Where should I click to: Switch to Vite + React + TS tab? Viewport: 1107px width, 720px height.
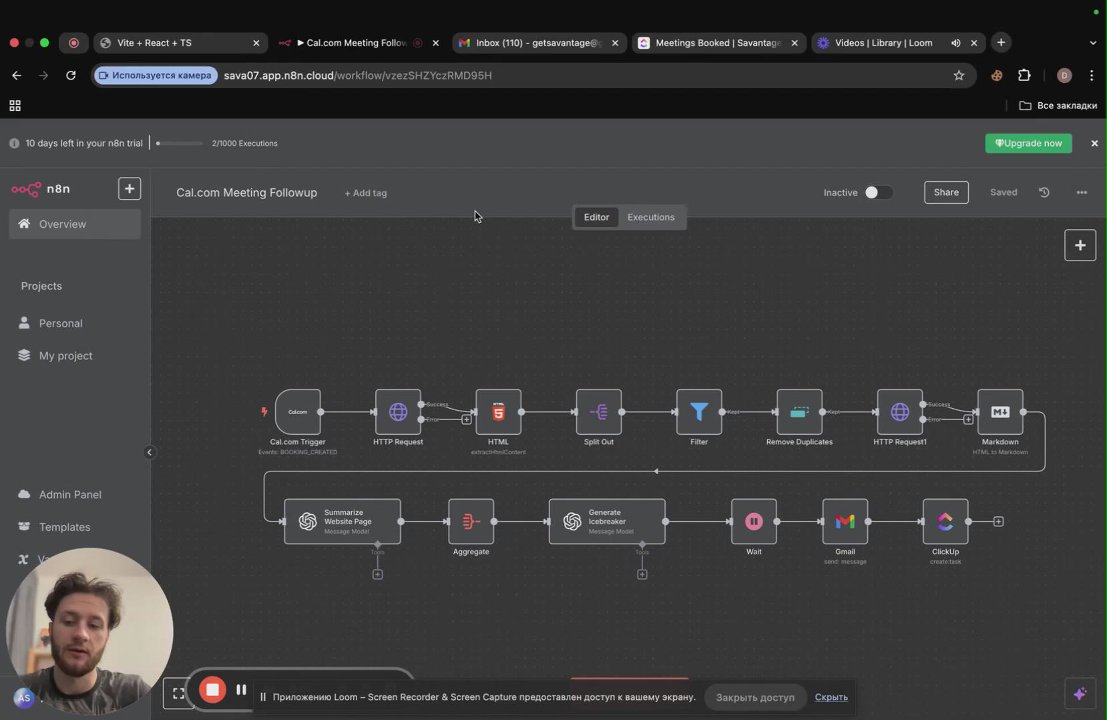pos(181,43)
